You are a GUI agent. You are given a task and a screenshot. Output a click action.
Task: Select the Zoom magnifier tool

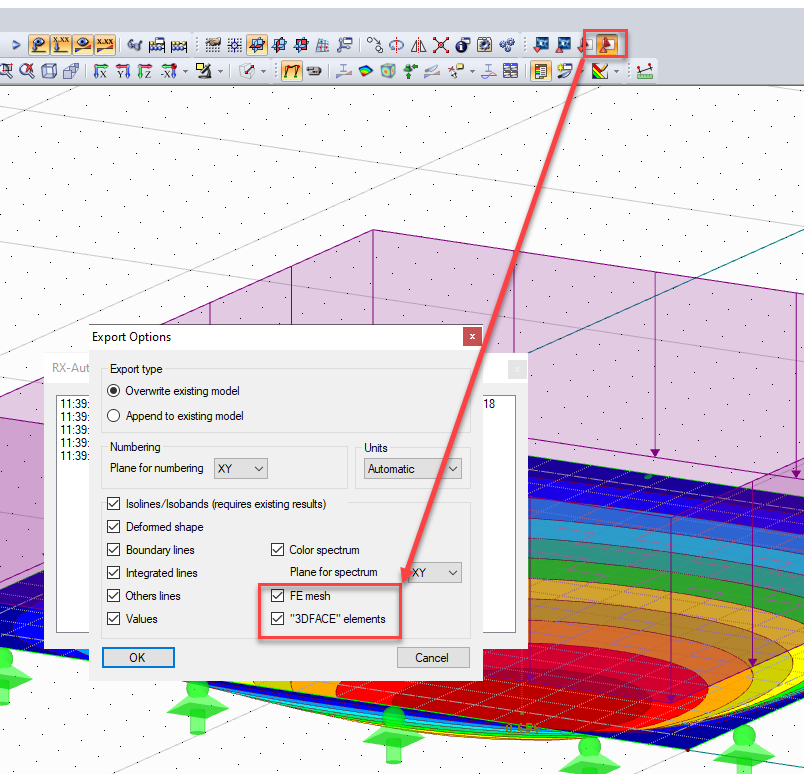(8, 70)
